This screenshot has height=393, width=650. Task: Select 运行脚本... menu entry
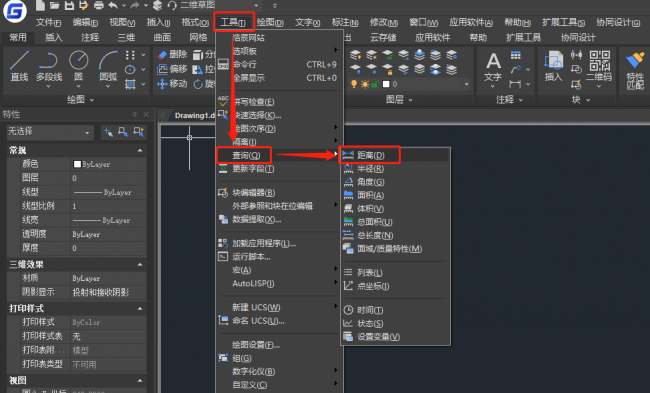(x=279, y=257)
